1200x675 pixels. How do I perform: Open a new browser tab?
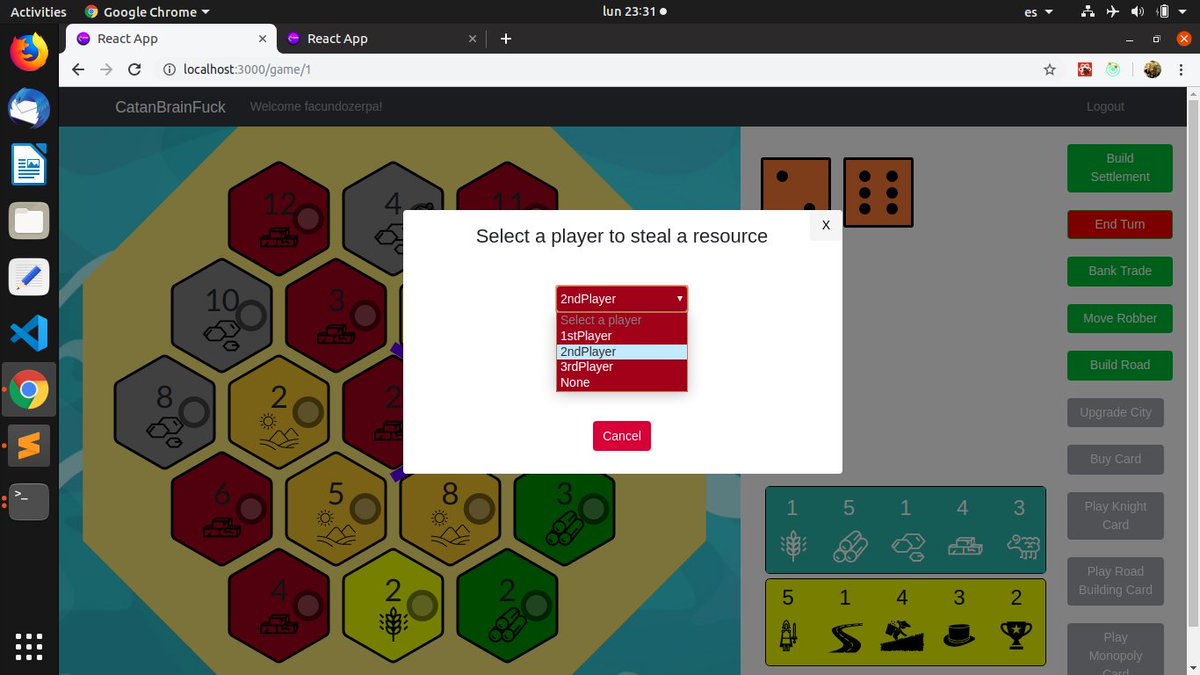click(x=505, y=38)
